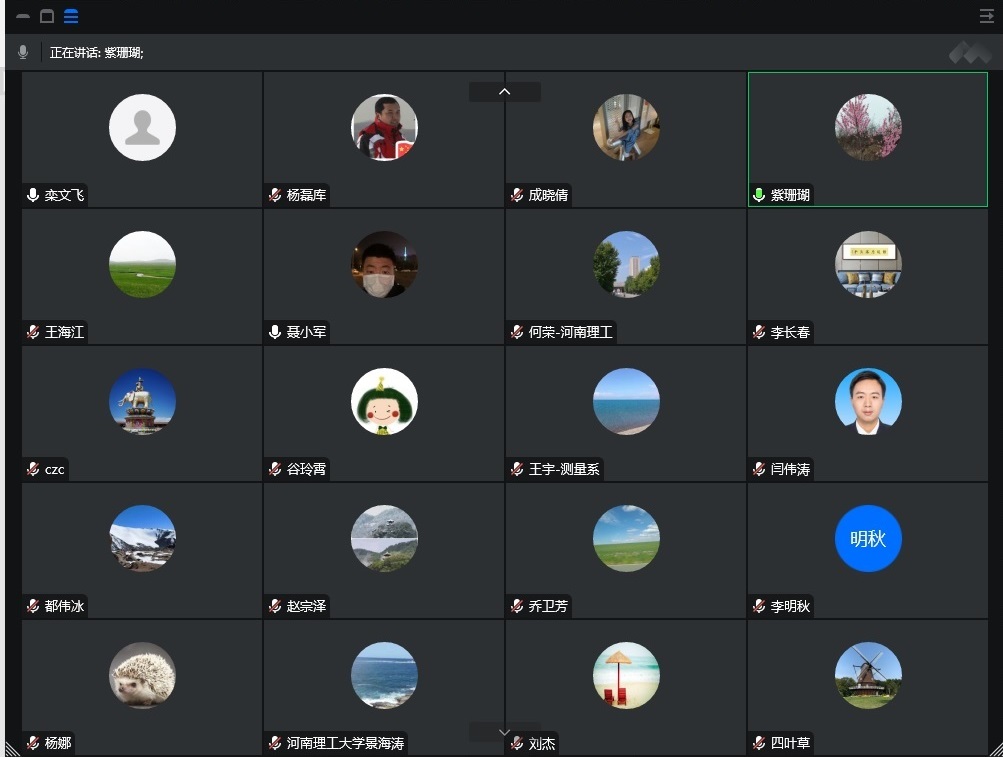Image resolution: width=1003 pixels, height=757 pixels.
Task: Select the 河南理工大学景海涛 name label
Action: [345, 743]
